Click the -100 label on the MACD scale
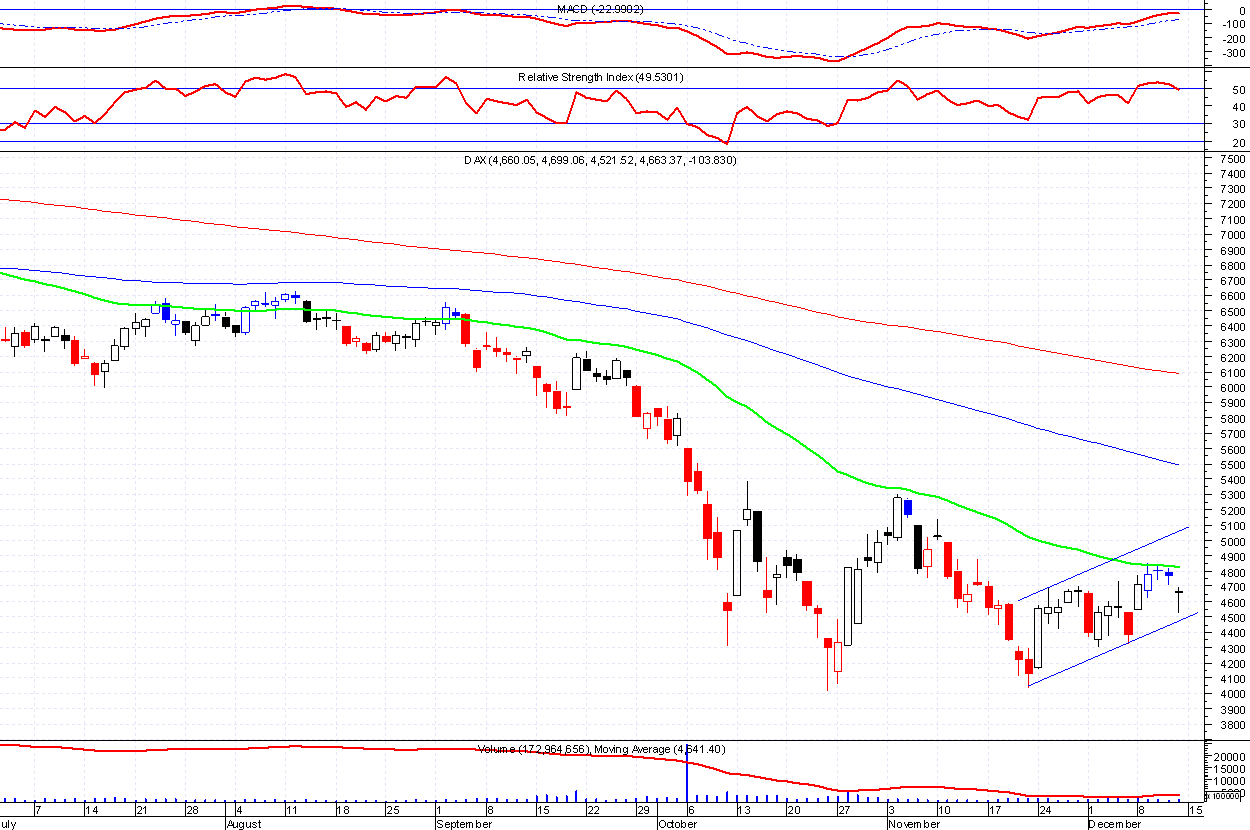The height and width of the screenshot is (830, 1250). (1233, 24)
